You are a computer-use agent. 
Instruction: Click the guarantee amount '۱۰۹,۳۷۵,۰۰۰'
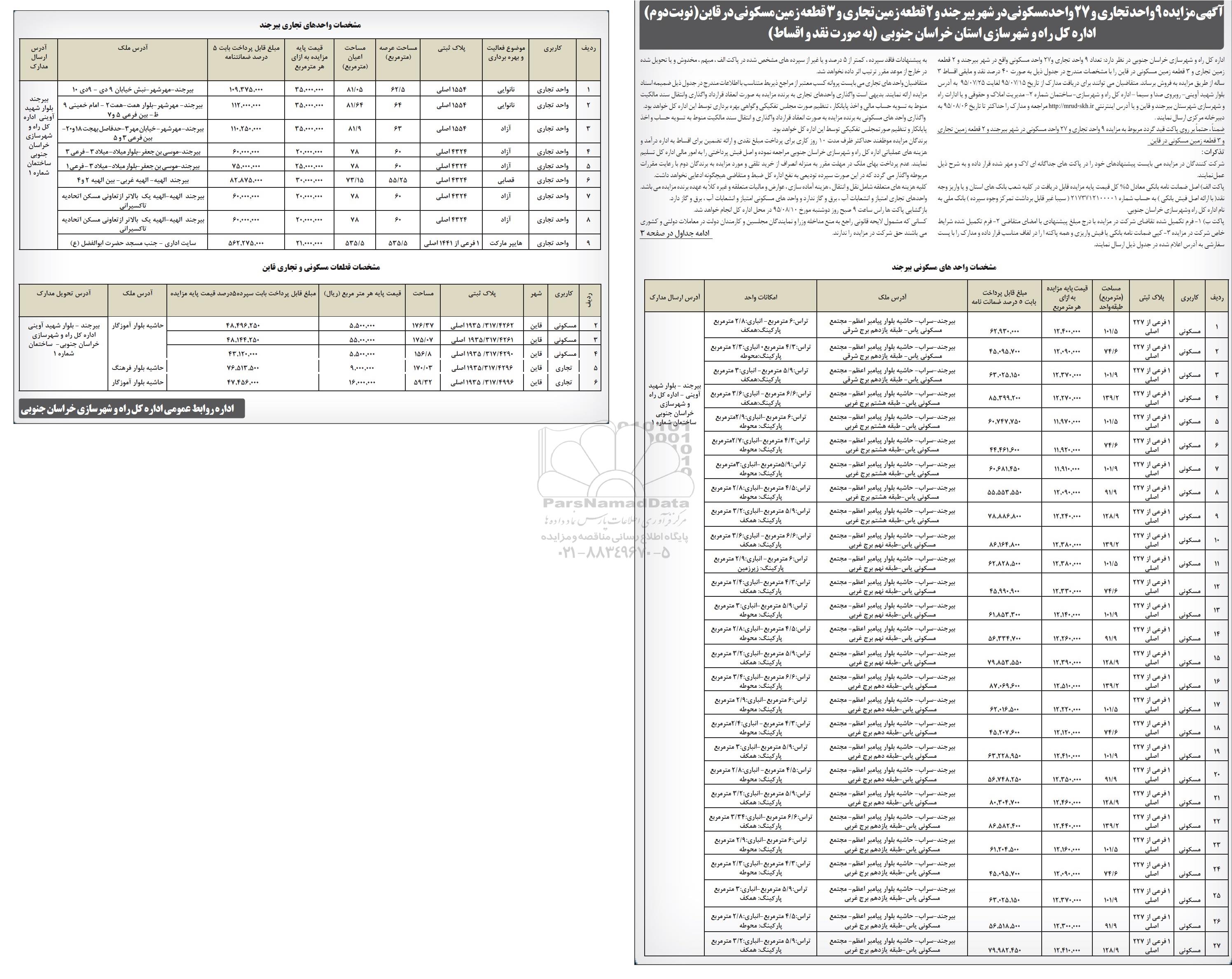click(x=246, y=90)
